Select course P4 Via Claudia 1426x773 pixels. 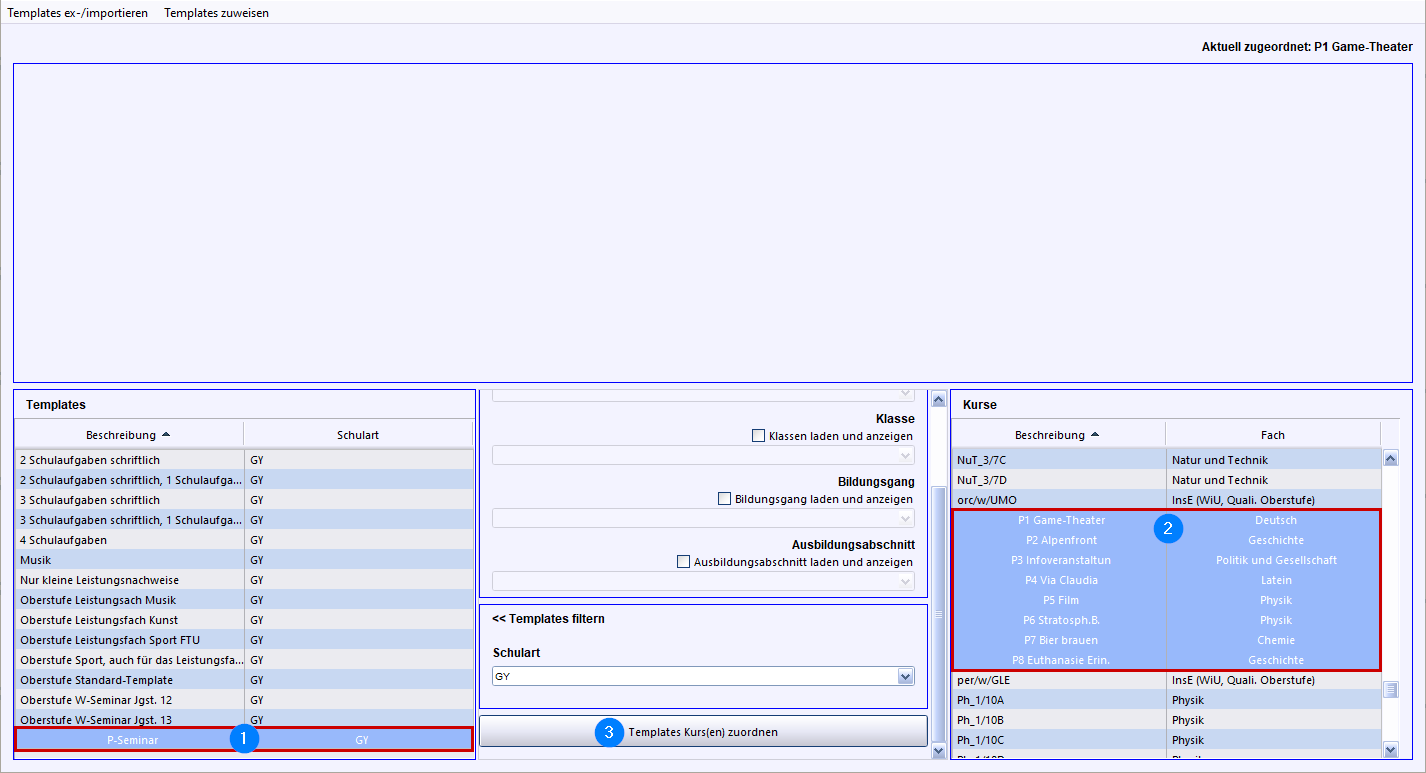[x=1166, y=580]
